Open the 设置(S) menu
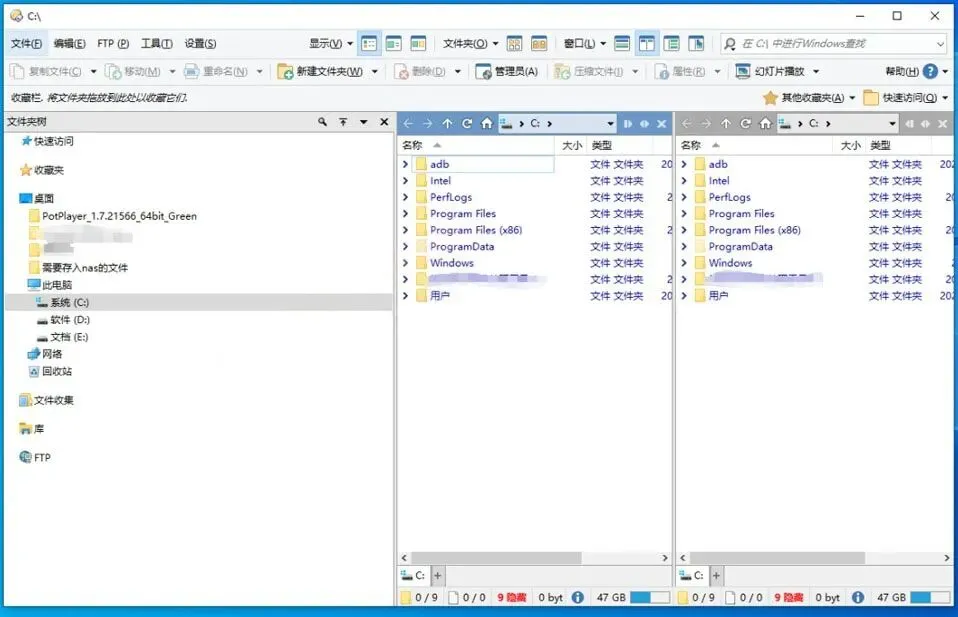Viewport: 958px width, 617px height. (x=200, y=43)
